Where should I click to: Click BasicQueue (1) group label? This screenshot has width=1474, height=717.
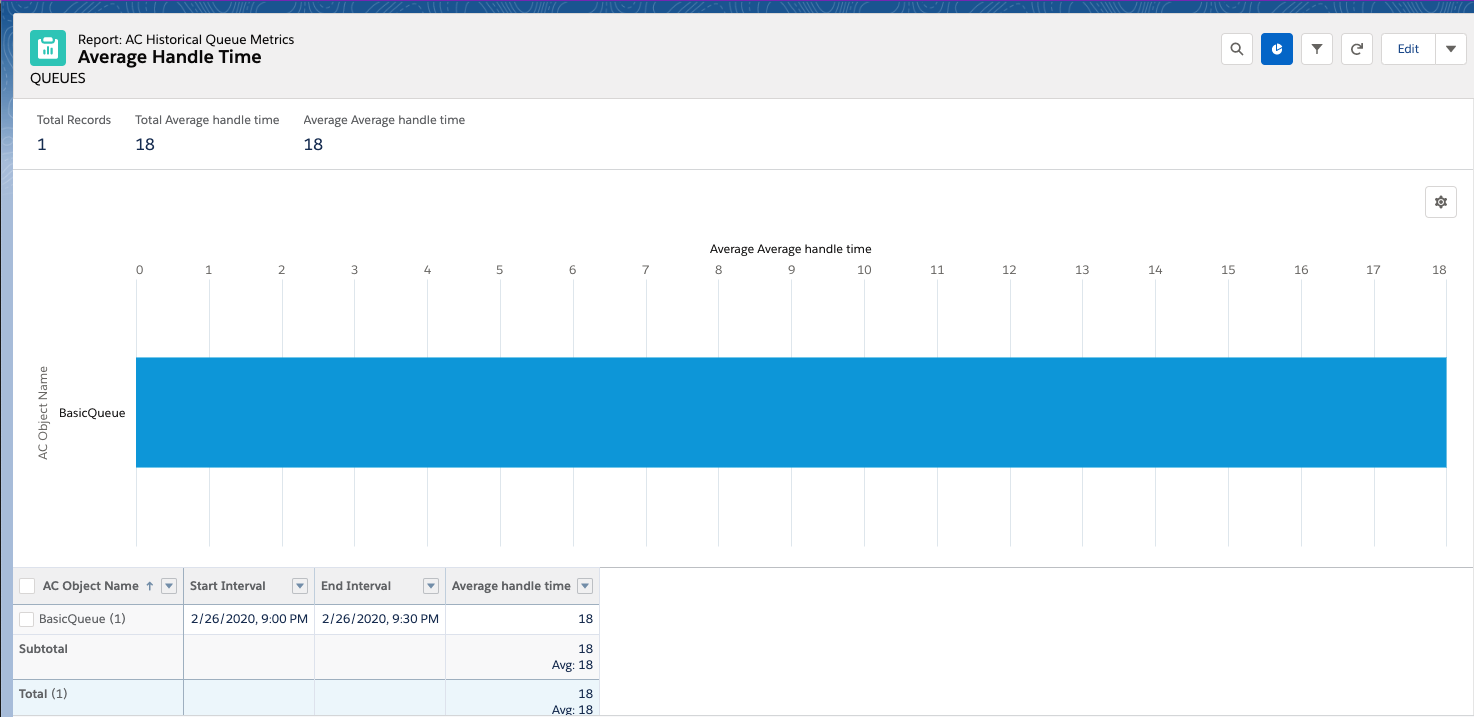(82, 619)
